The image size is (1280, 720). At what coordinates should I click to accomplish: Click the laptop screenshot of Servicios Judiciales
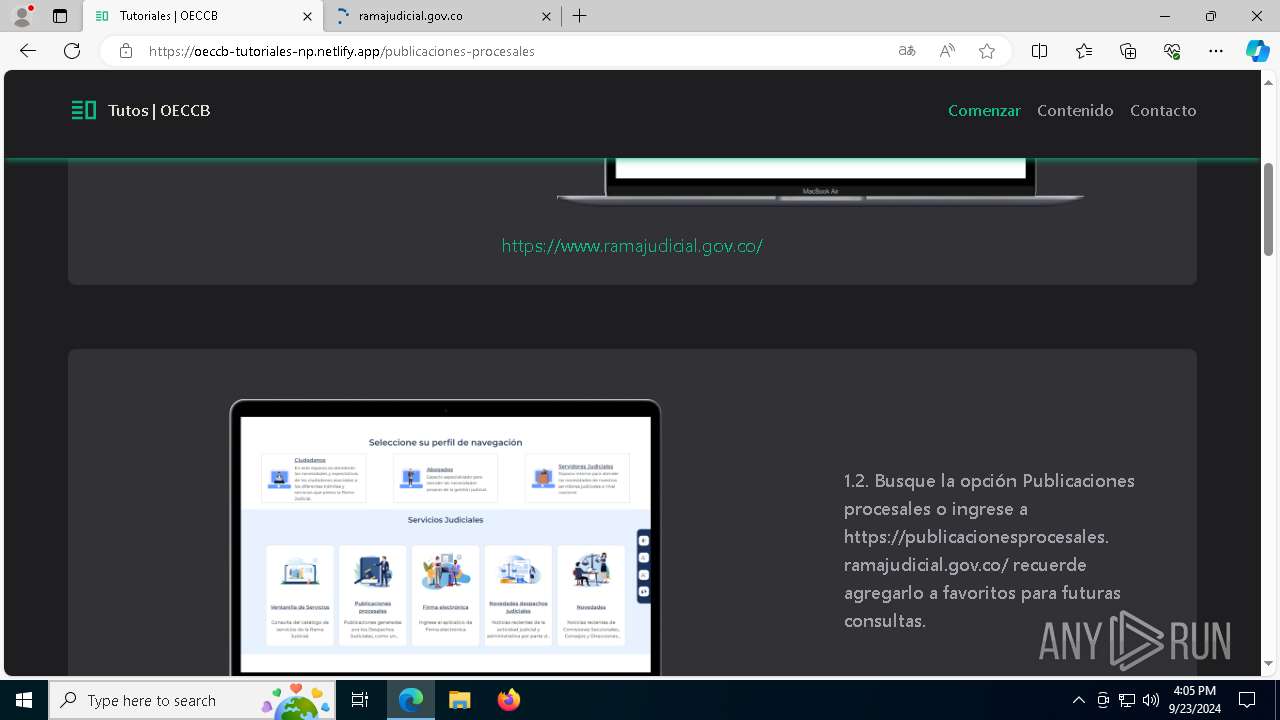point(446,538)
